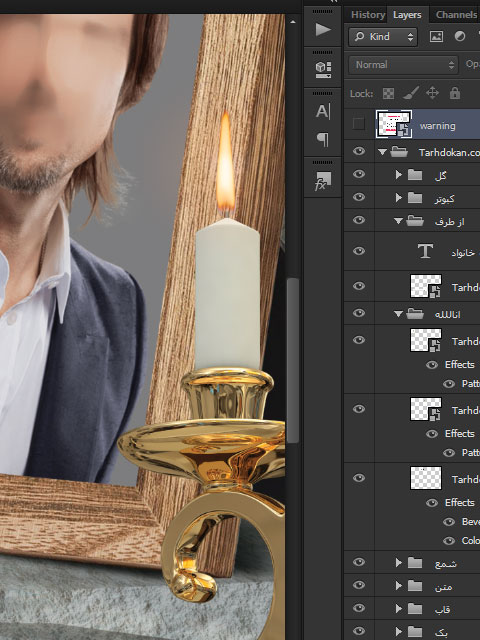
Task: Select the warning layer name
Action: 438,126
